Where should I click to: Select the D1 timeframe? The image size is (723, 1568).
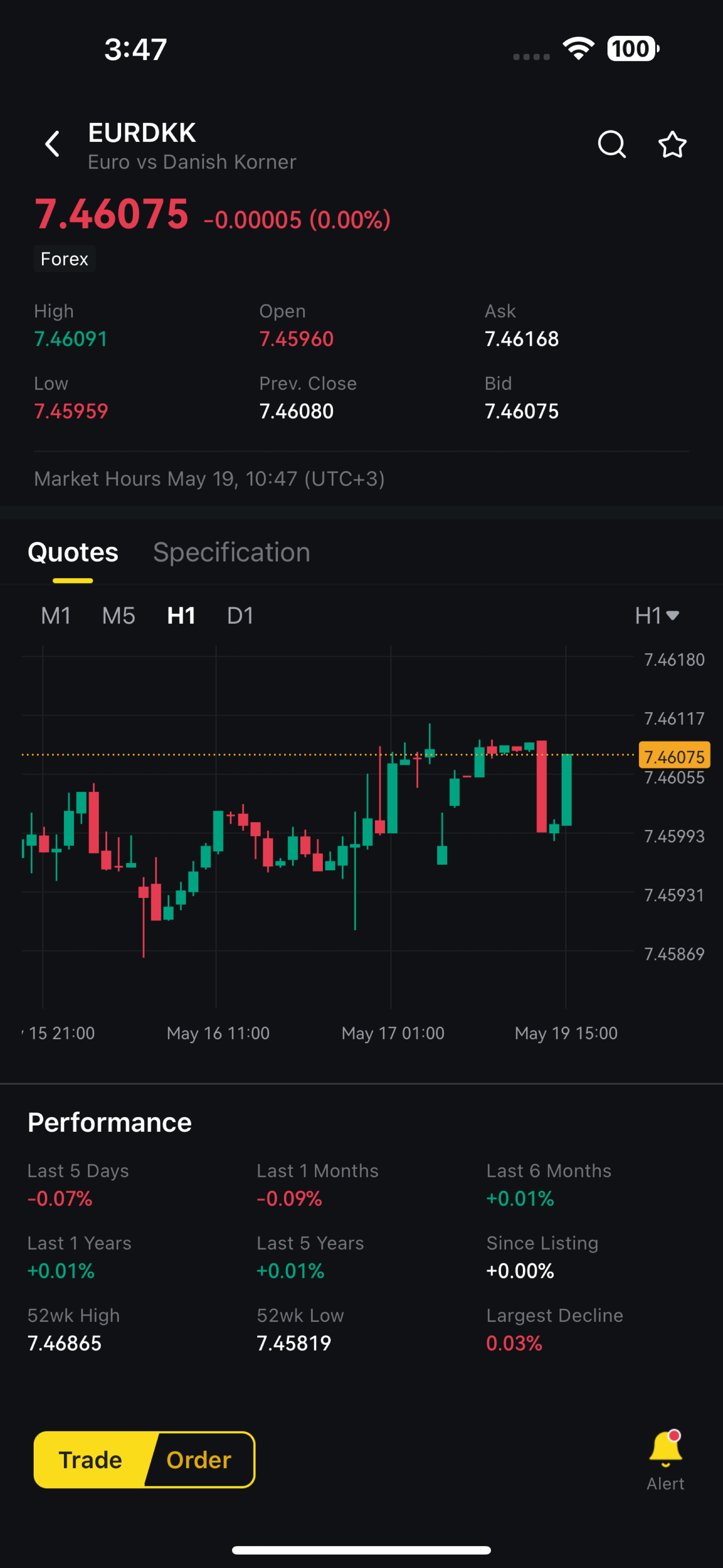pos(240,615)
